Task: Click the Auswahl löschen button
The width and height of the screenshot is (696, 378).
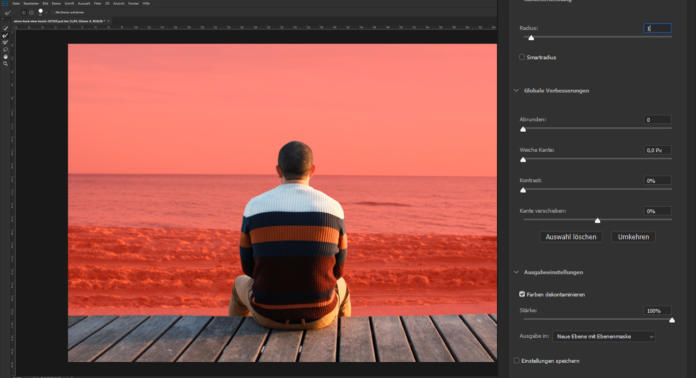Action: (571, 237)
